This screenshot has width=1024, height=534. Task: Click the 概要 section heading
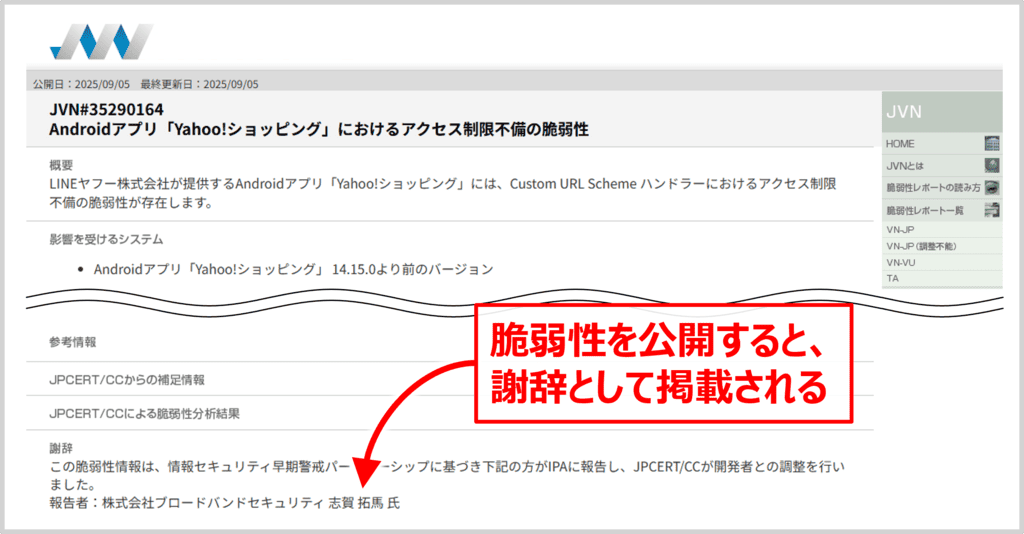pyautogui.click(x=61, y=165)
